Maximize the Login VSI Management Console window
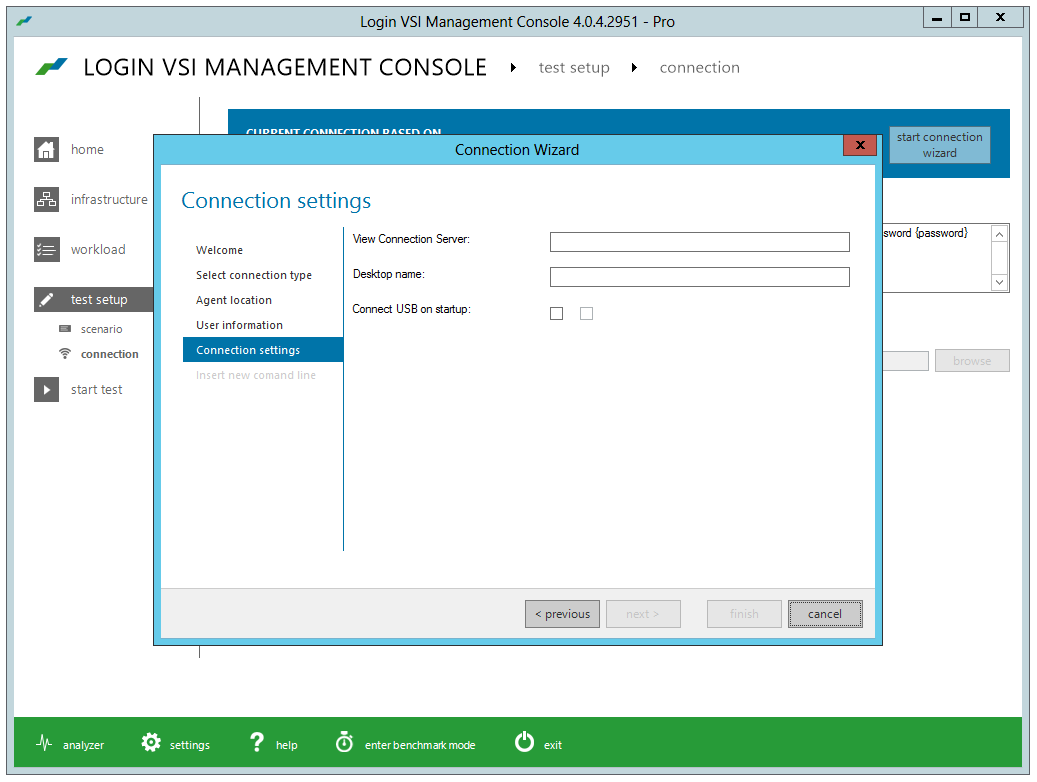The width and height of the screenshot is (1037, 782). pos(965,18)
